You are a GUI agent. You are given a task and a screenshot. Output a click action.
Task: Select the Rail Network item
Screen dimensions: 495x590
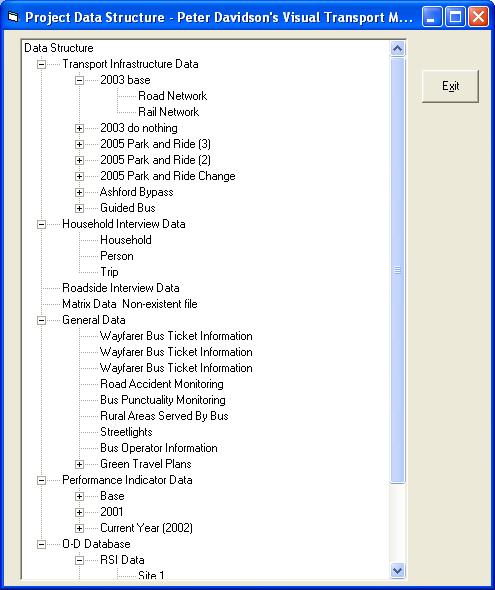pos(169,112)
